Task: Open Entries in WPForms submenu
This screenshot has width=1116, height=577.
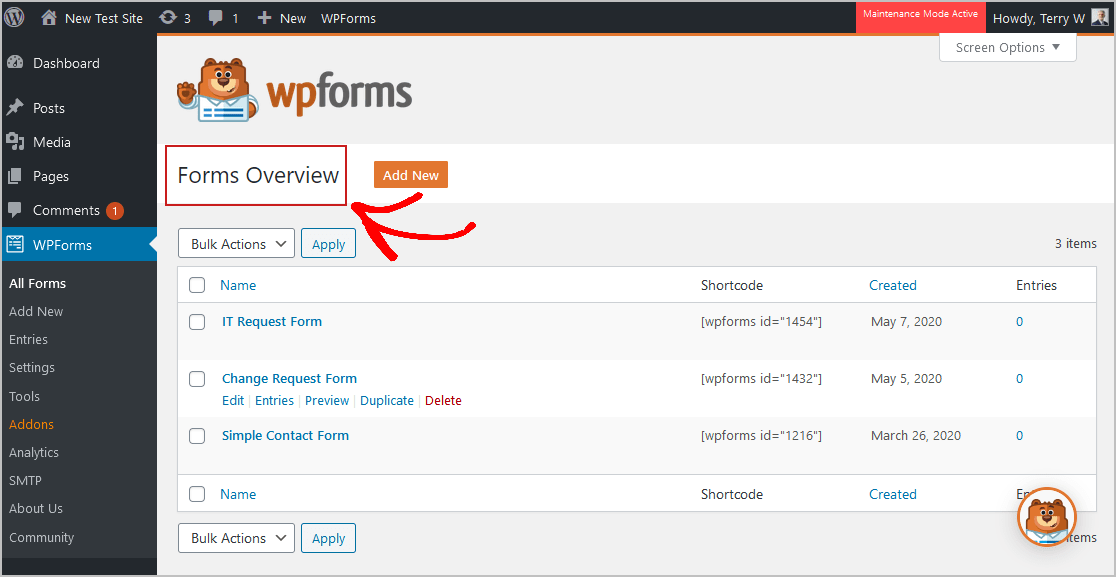Action: pyautogui.click(x=28, y=339)
